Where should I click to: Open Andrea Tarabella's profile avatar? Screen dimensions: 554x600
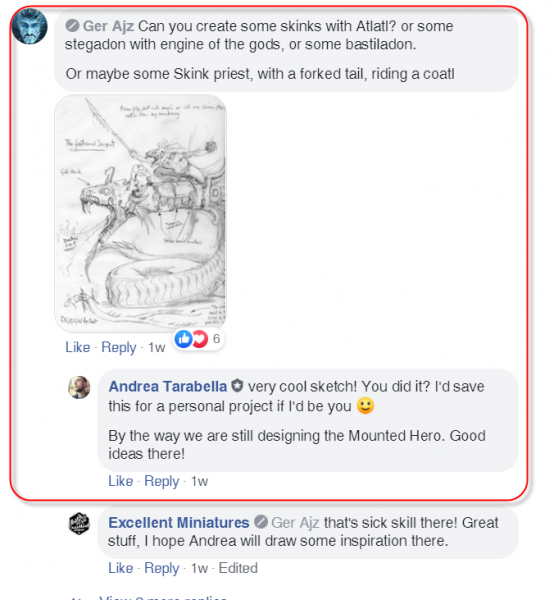point(79,387)
